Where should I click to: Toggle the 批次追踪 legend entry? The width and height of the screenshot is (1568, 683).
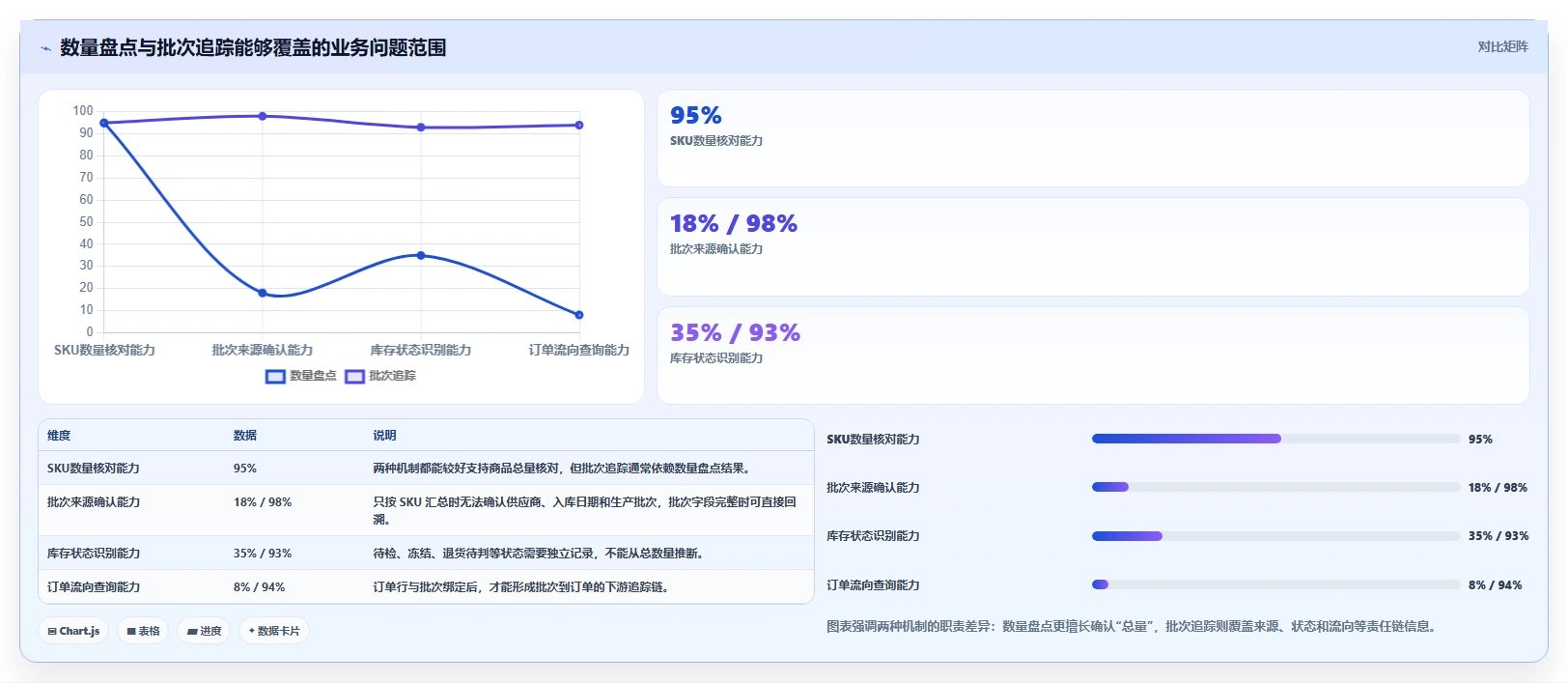(380, 376)
